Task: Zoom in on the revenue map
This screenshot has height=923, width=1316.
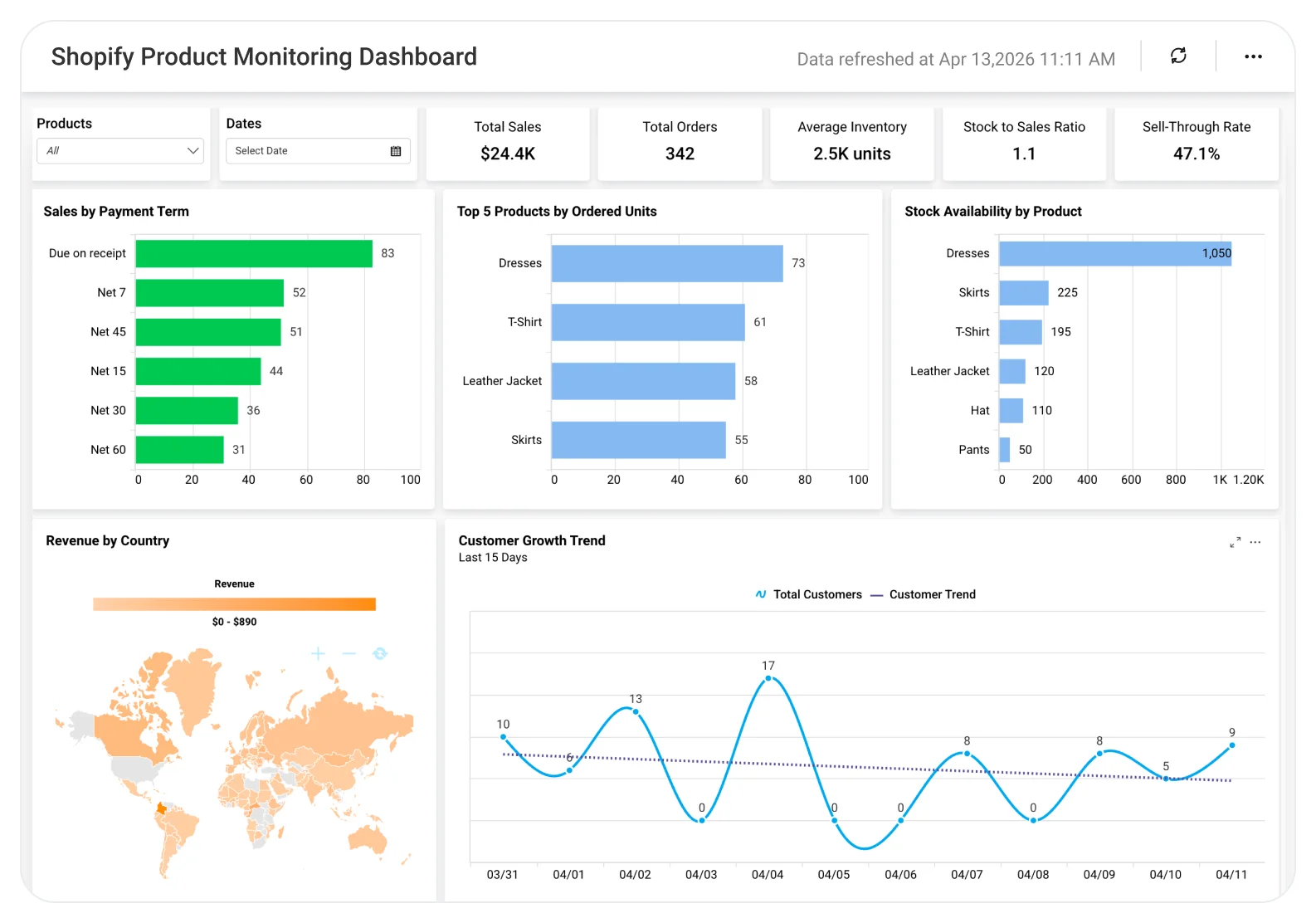Action: pos(318,654)
